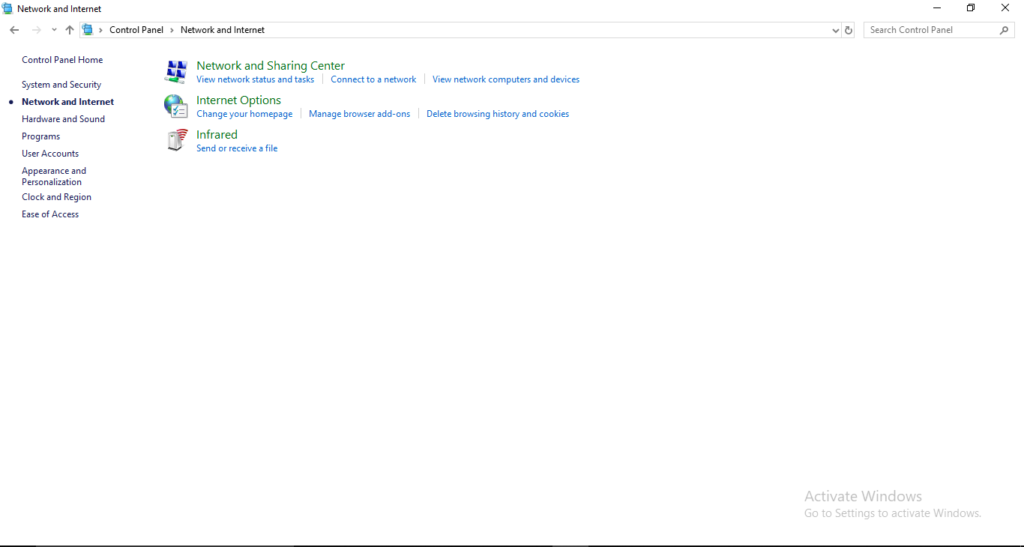This screenshot has width=1024, height=547.
Task: Open Manage browser add-ons link
Action: pyautogui.click(x=359, y=114)
